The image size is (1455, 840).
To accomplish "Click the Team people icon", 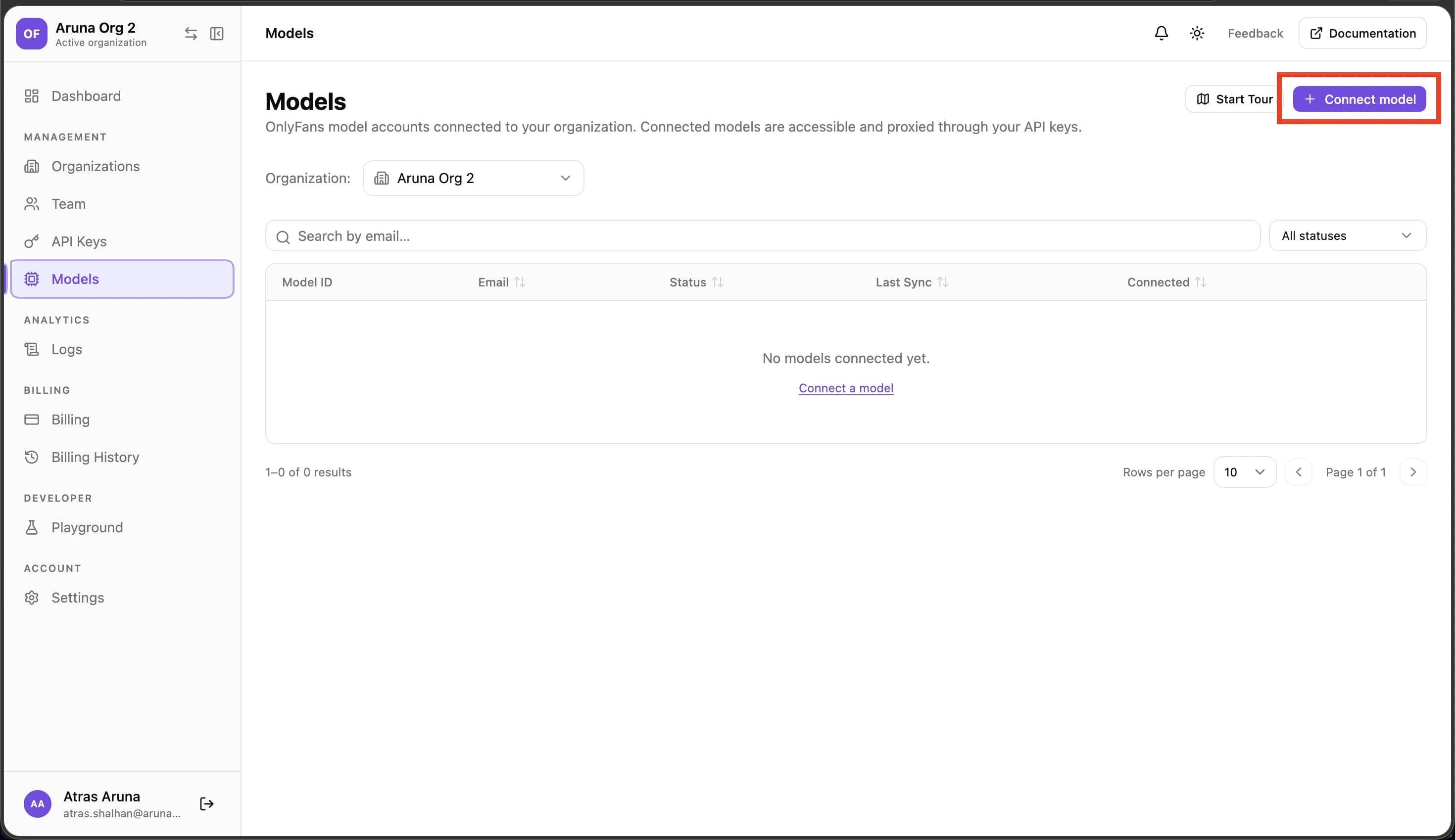I will 32,204.
